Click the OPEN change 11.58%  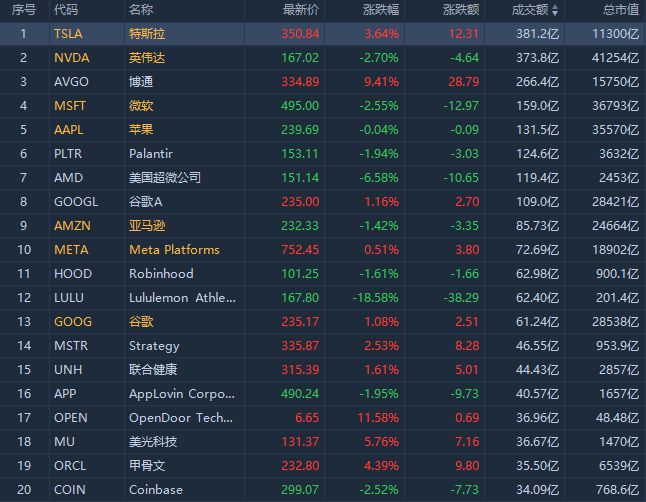(x=378, y=418)
